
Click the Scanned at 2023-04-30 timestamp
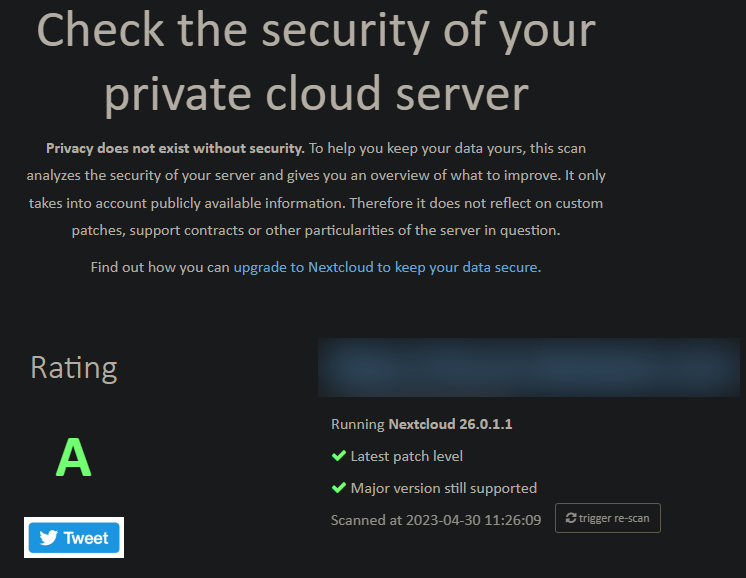point(436,520)
